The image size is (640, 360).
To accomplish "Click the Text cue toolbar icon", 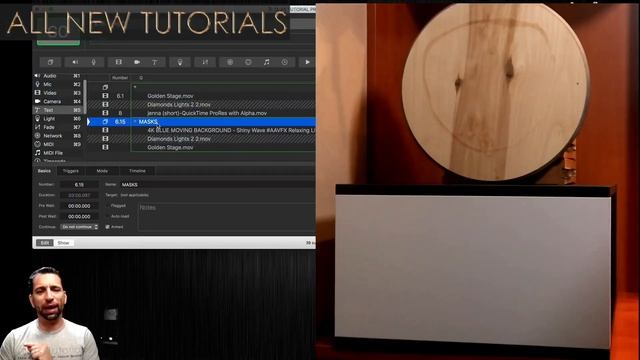I will pos(155,62).
